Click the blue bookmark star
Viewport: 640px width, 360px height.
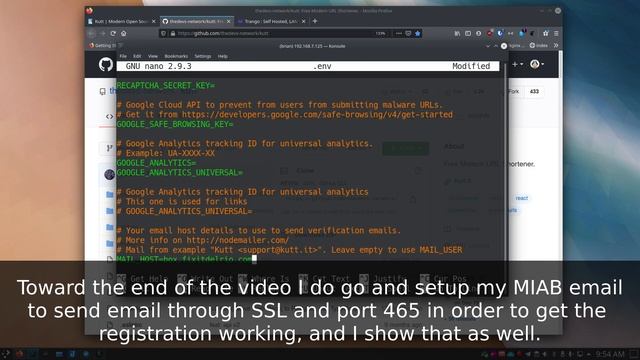[418, 33]
